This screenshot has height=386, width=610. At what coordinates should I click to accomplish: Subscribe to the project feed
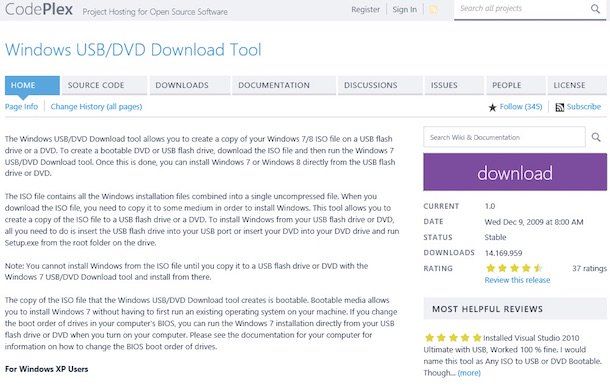click(x=584, y=107)
